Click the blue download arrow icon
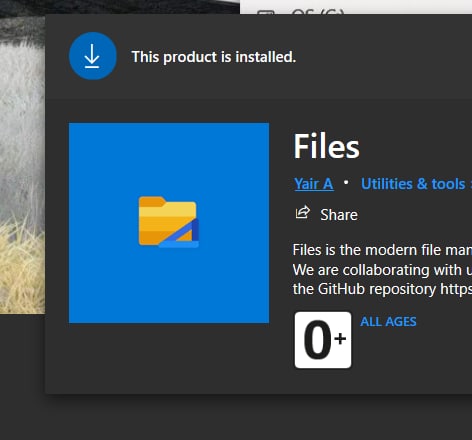Image resolution: width=472 pixels, height=440 pixels. pyautogui.click(x=93, y=56)
